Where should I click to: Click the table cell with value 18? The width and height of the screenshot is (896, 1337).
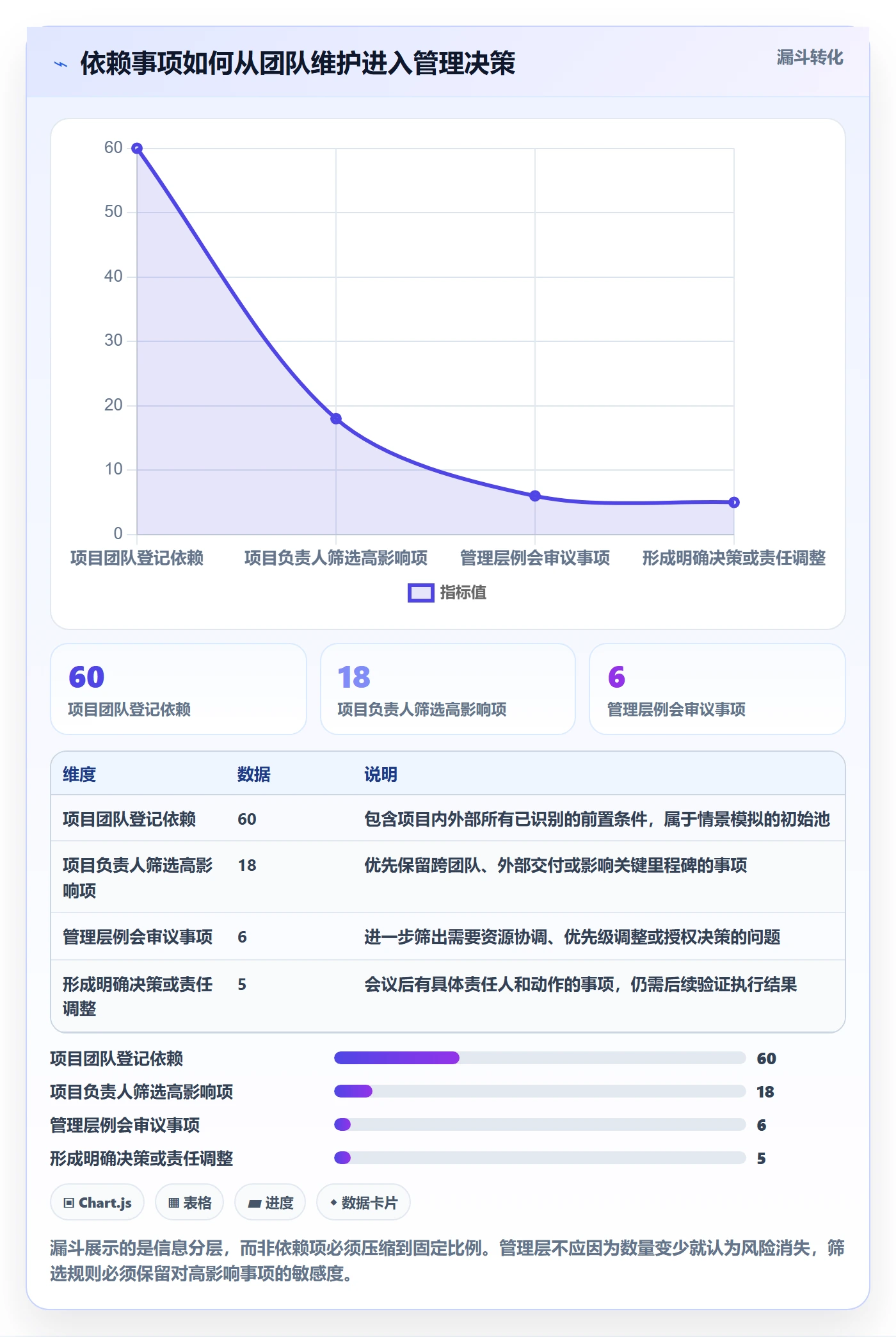247,866
